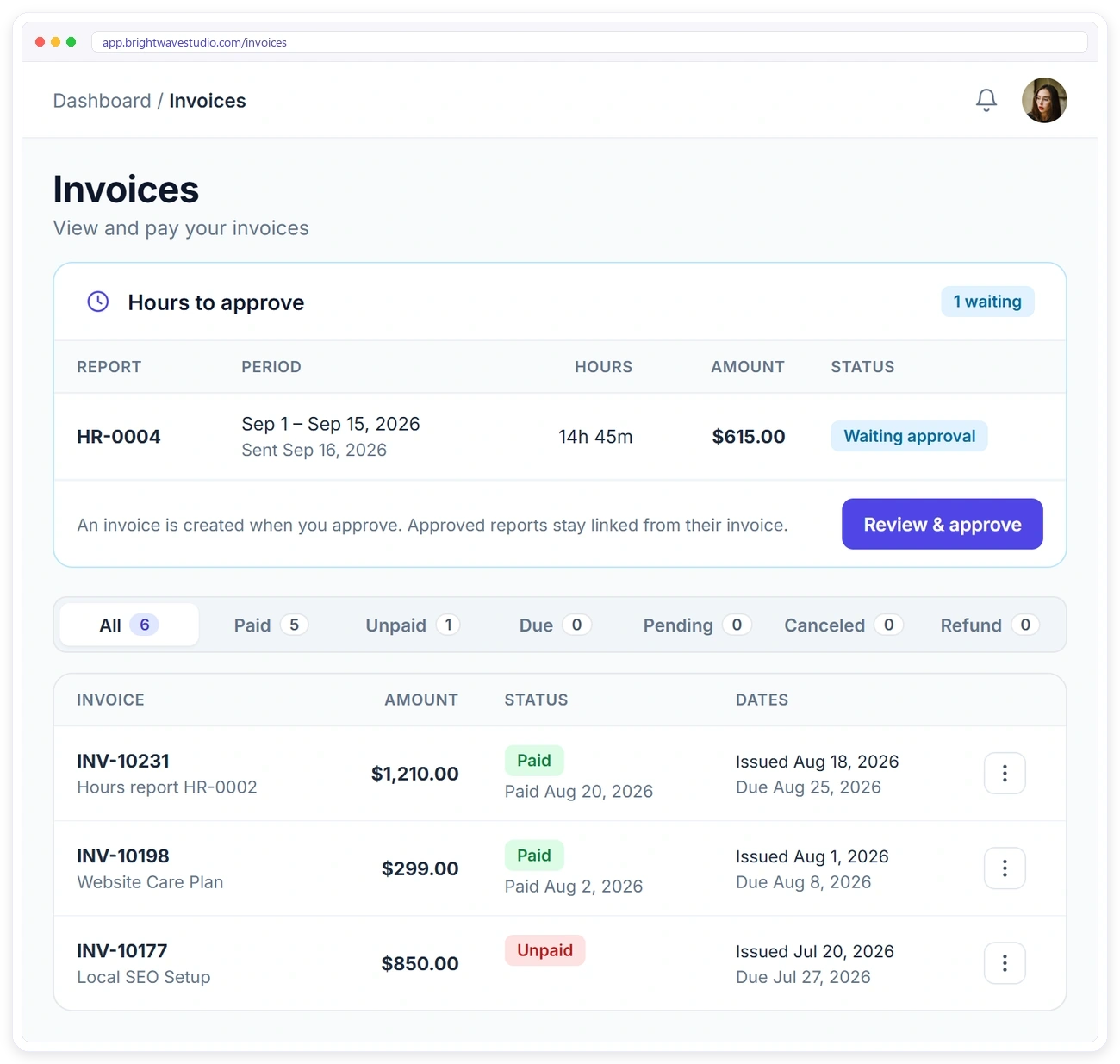
Task: Click the 14h 45m hours value
Action: coord(595,437)
